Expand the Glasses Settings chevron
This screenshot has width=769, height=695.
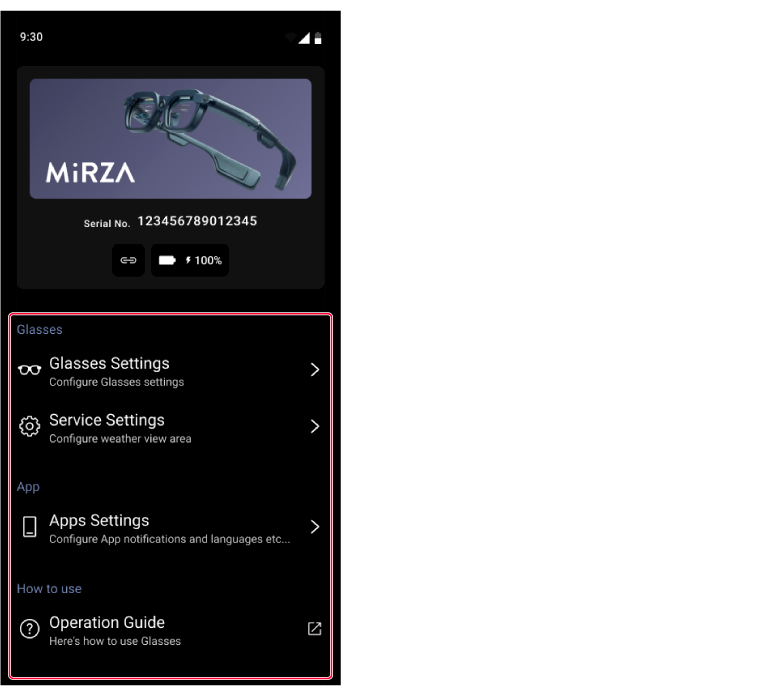315,370
